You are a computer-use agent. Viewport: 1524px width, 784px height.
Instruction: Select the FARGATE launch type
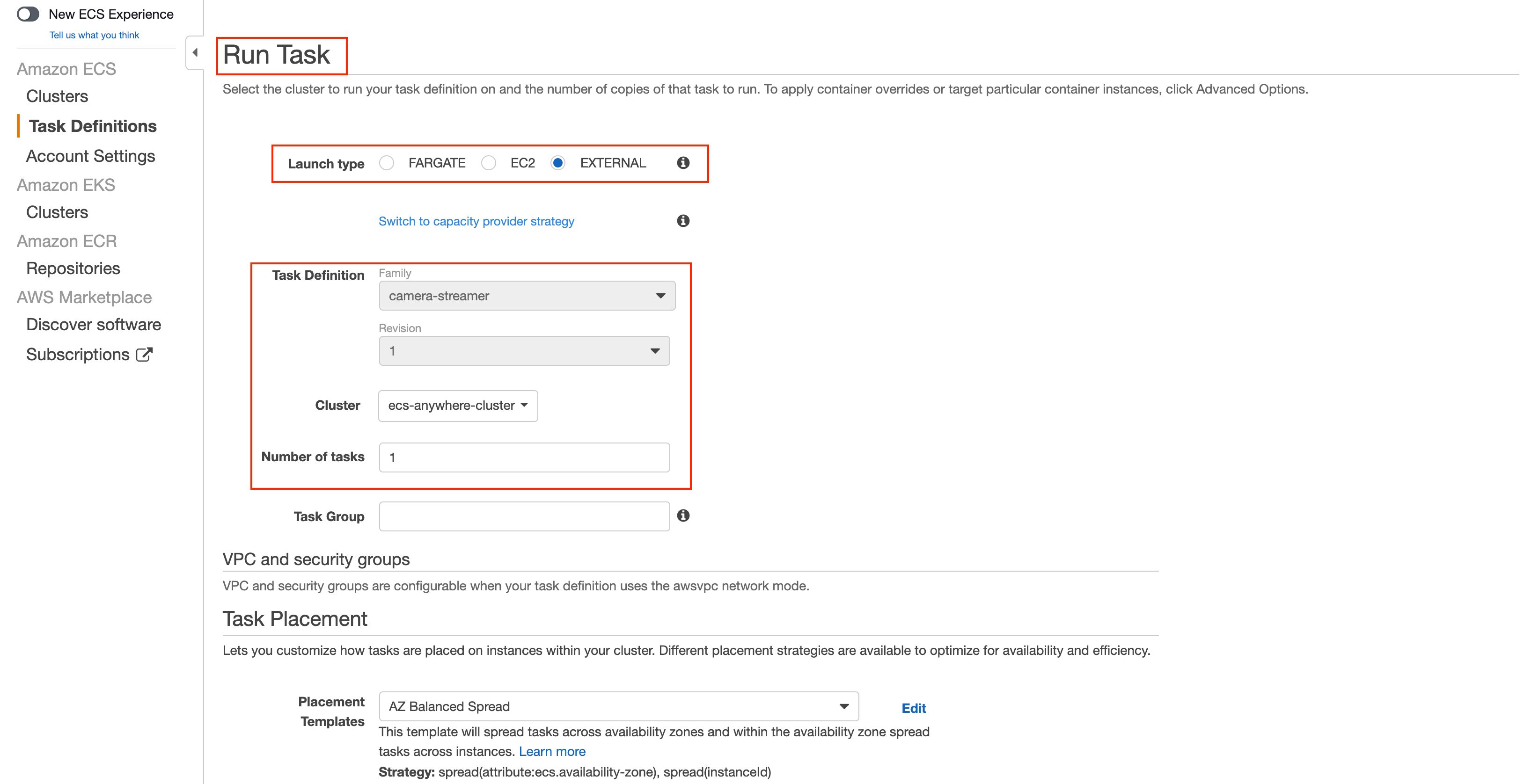(x=387, y=163)
